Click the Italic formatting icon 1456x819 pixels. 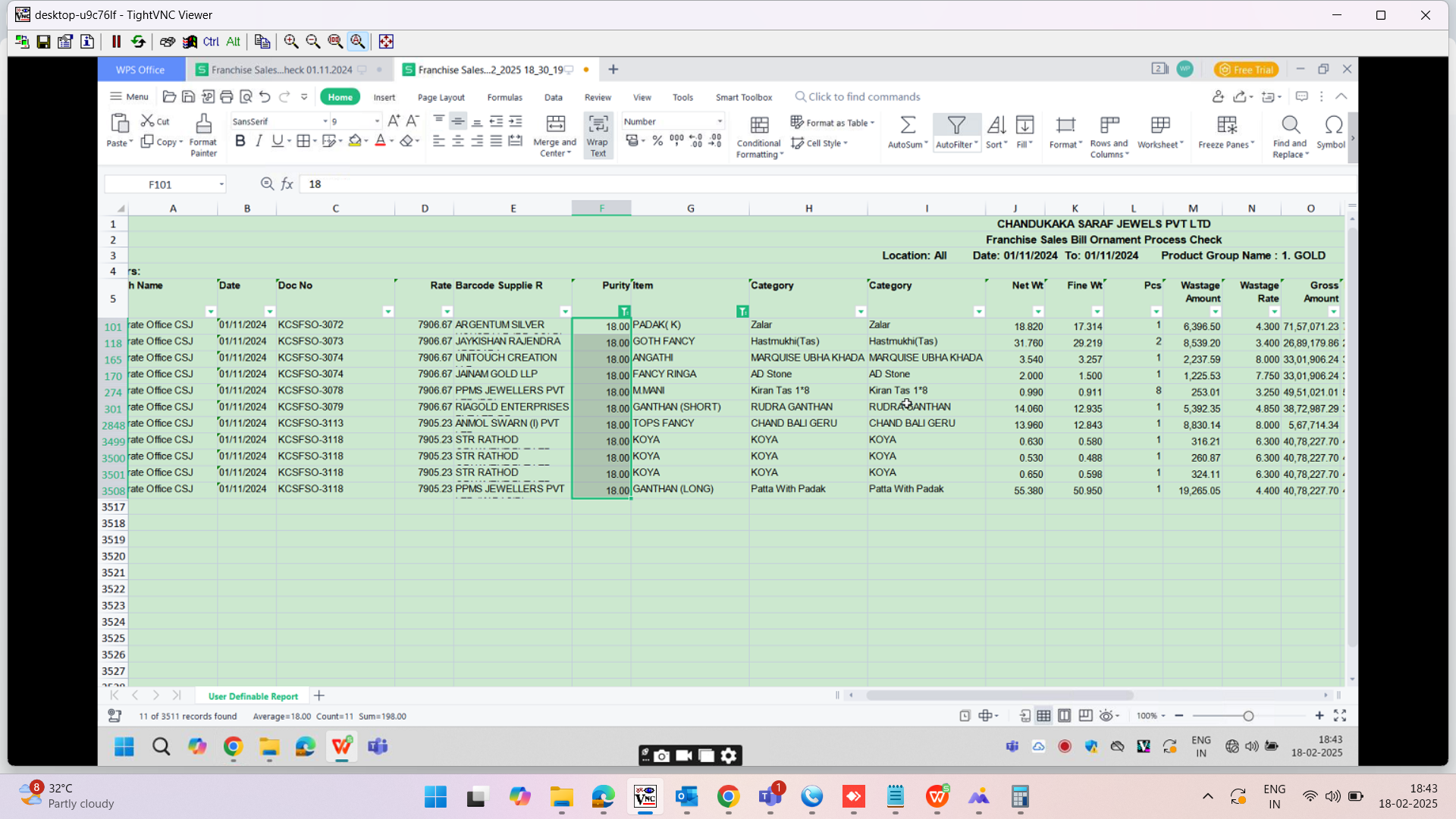[259, 141]
